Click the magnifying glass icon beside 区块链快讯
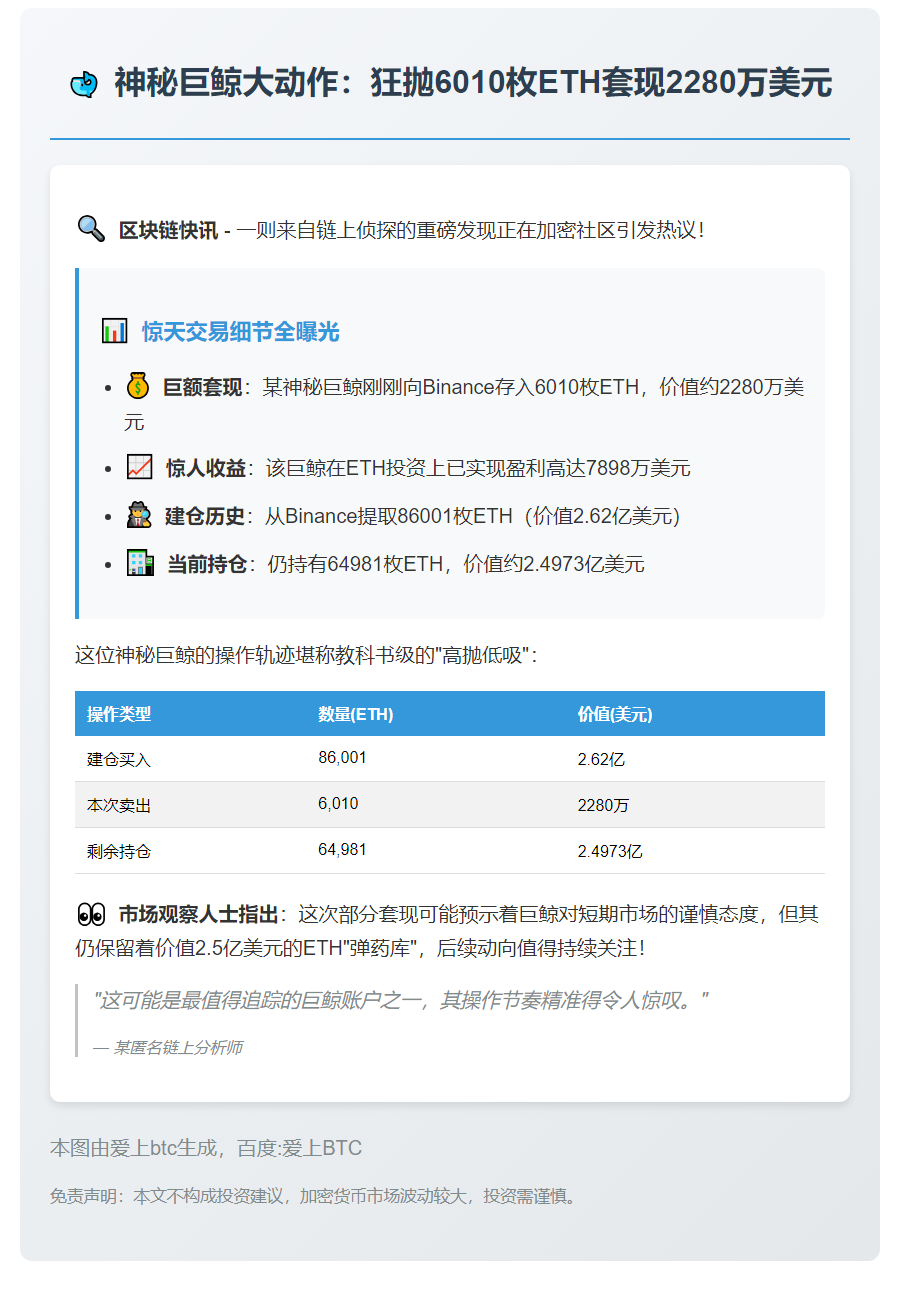The height and width of the screenshot is (1292, 900). (90, 228)
